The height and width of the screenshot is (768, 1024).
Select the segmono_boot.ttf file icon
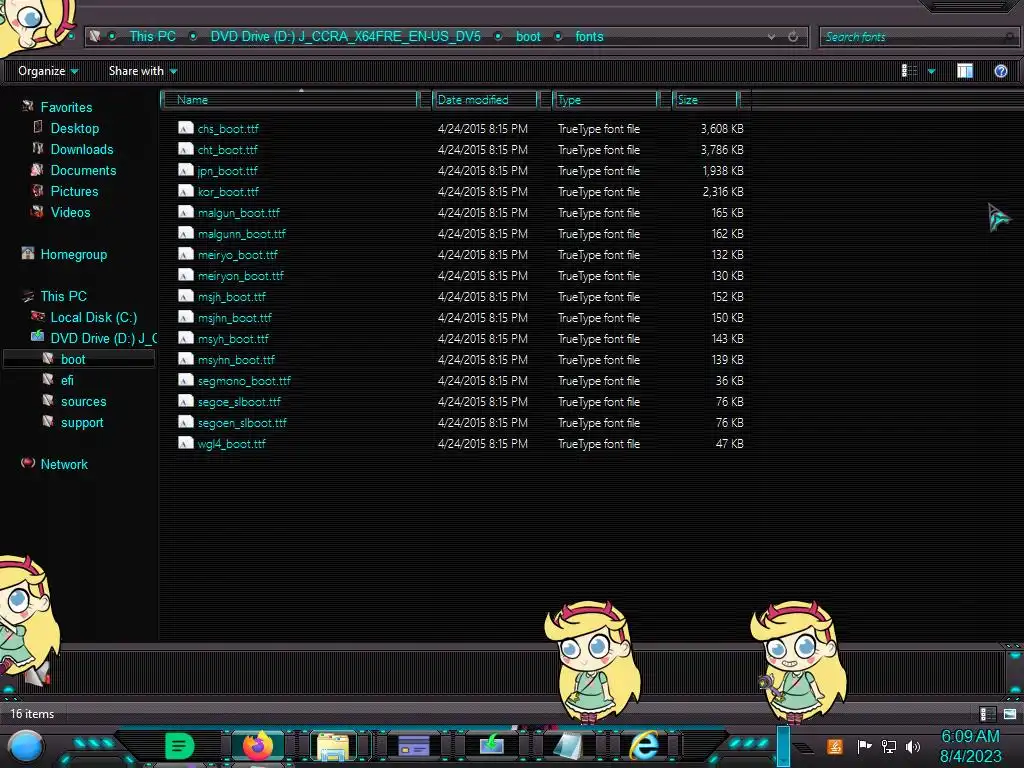(185, 380)
